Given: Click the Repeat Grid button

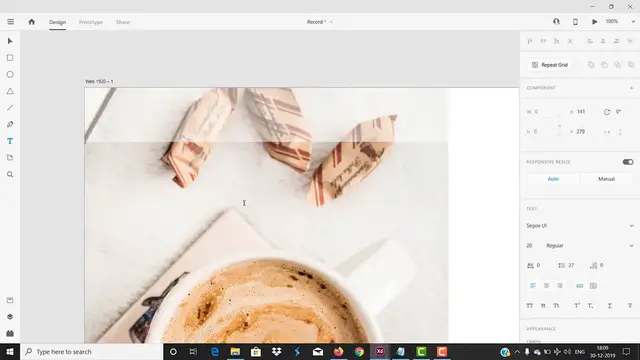Looking at the screenshot, I should click(x=550, y=65).
